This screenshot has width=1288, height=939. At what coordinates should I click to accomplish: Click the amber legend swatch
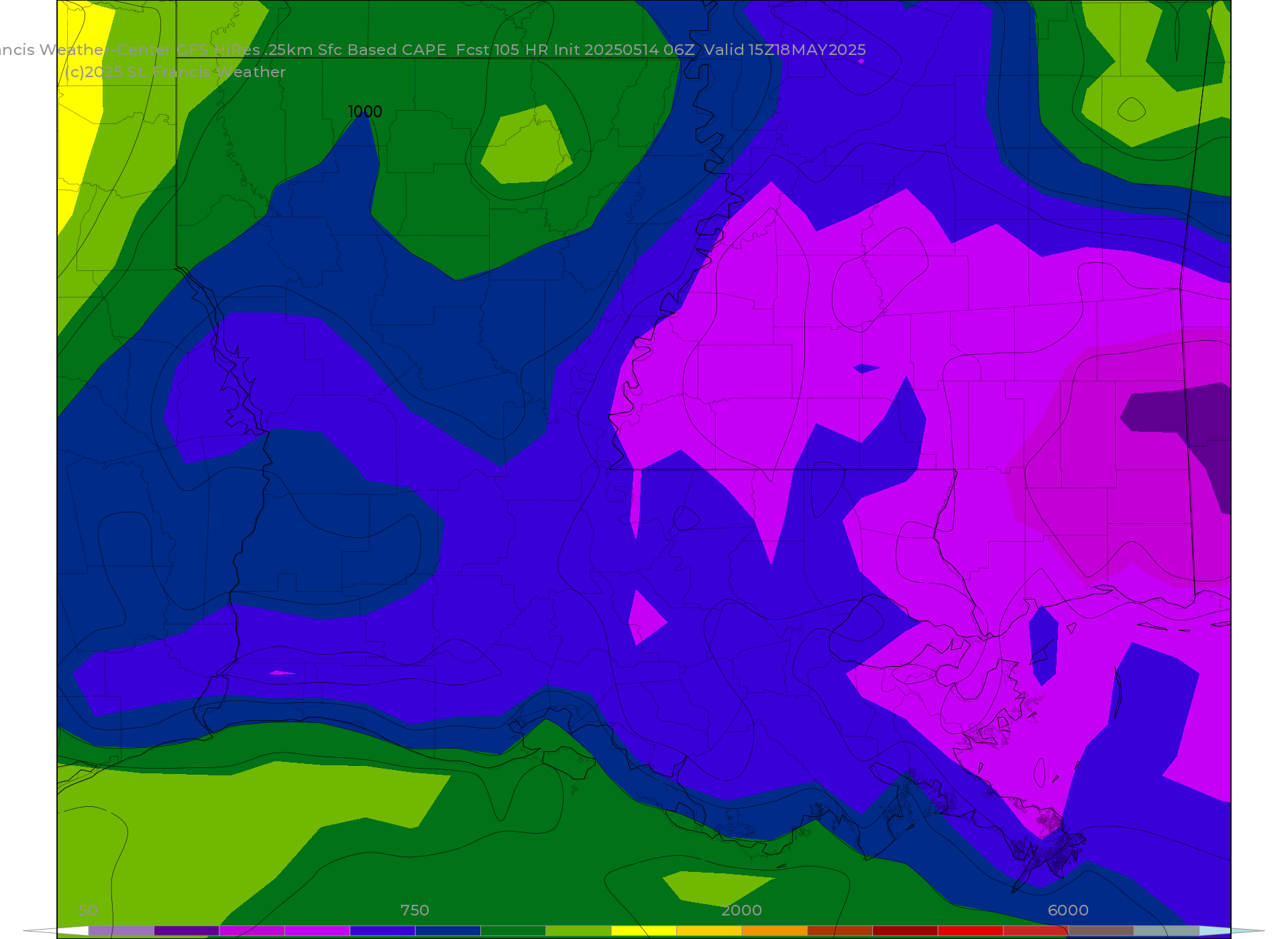coord(709,931)
